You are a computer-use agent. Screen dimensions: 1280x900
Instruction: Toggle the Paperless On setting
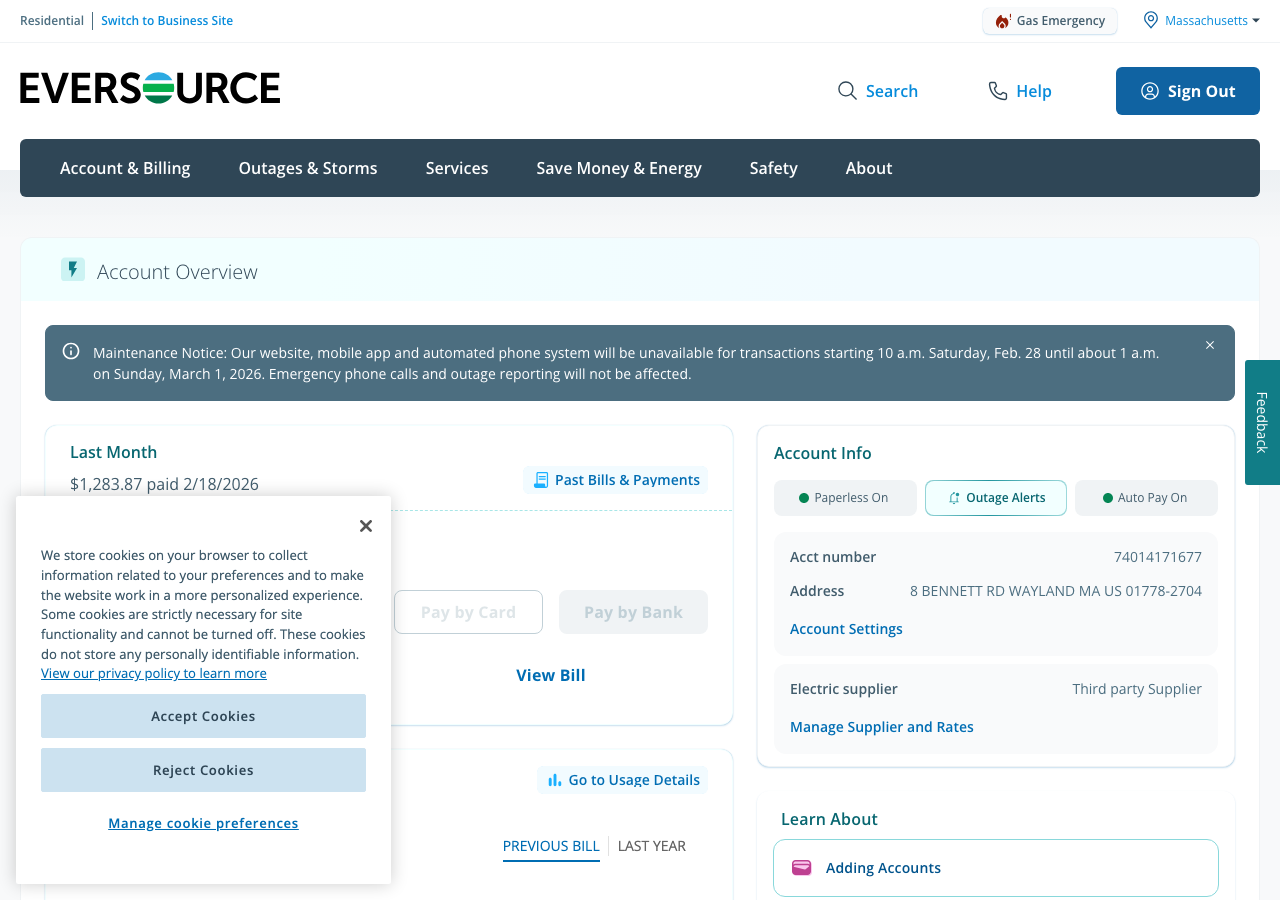(x=845, y=498)
